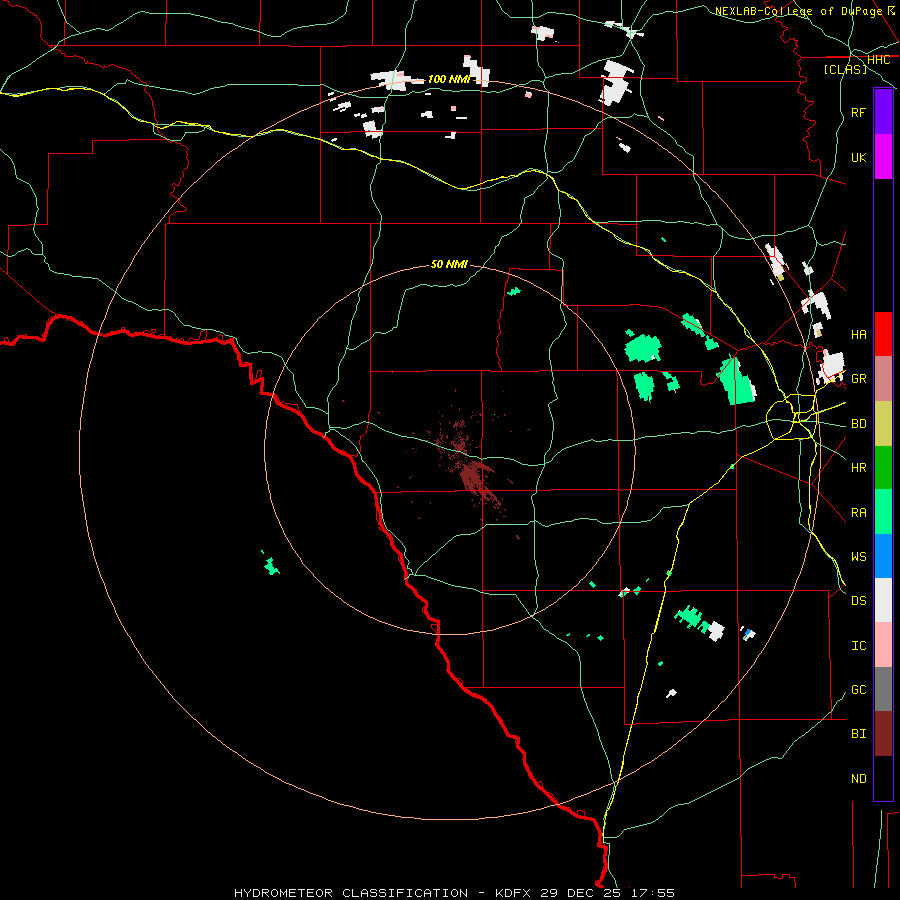This screenshot has width=900, height=900.
Task: Select the GC gray legend swatch
Action: [x=883, y=689]
